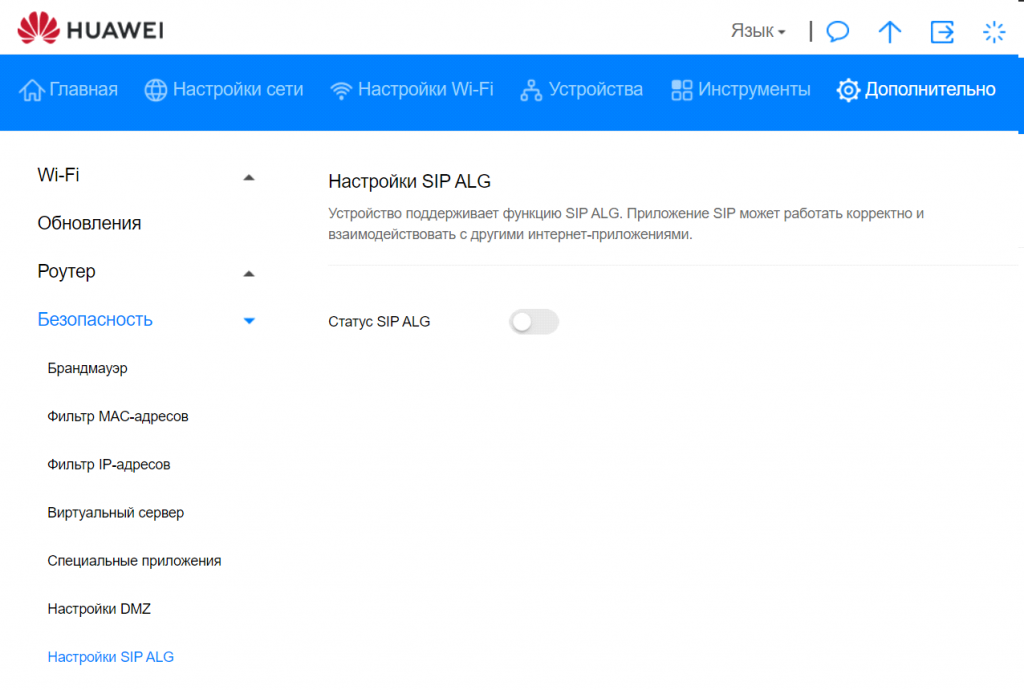Viewport: 1024px width, 690px height.
Task: Open Фильтр MAC-адресов settings
Action: pyautogui.click(x=117, y=416)
